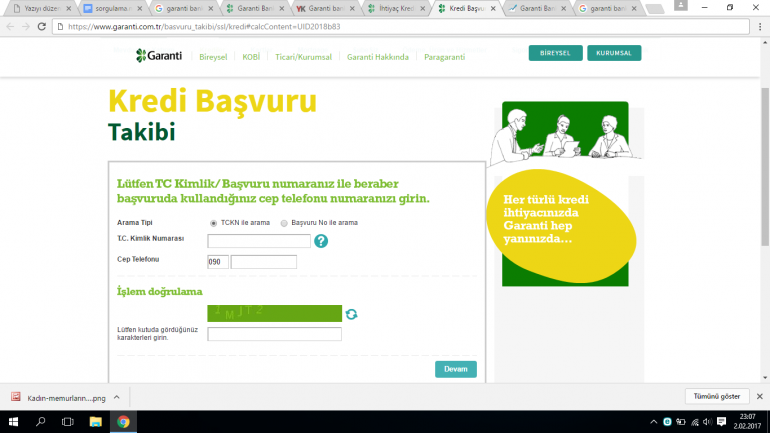Click the Devam button
770x433 pixels.
coord(456,369)
